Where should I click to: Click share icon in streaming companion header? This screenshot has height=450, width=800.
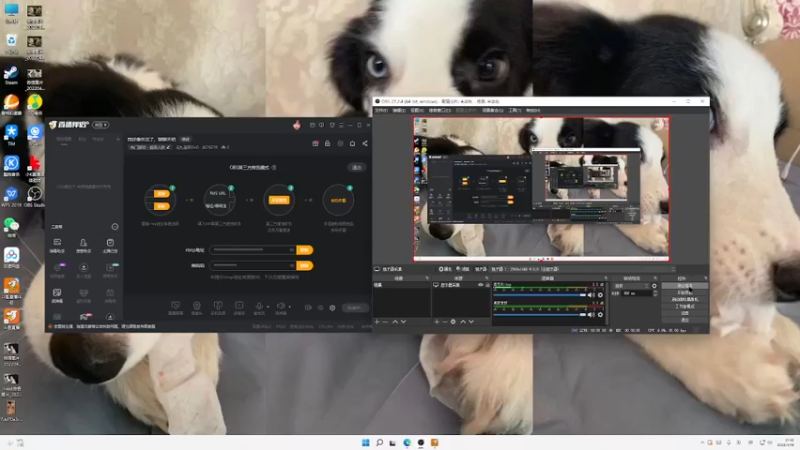coord(365,143)
